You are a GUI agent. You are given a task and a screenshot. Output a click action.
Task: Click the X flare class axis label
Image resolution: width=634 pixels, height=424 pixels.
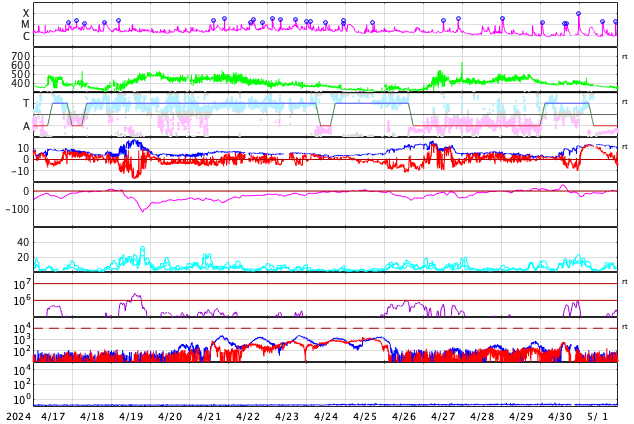click(x=26, y=13)
